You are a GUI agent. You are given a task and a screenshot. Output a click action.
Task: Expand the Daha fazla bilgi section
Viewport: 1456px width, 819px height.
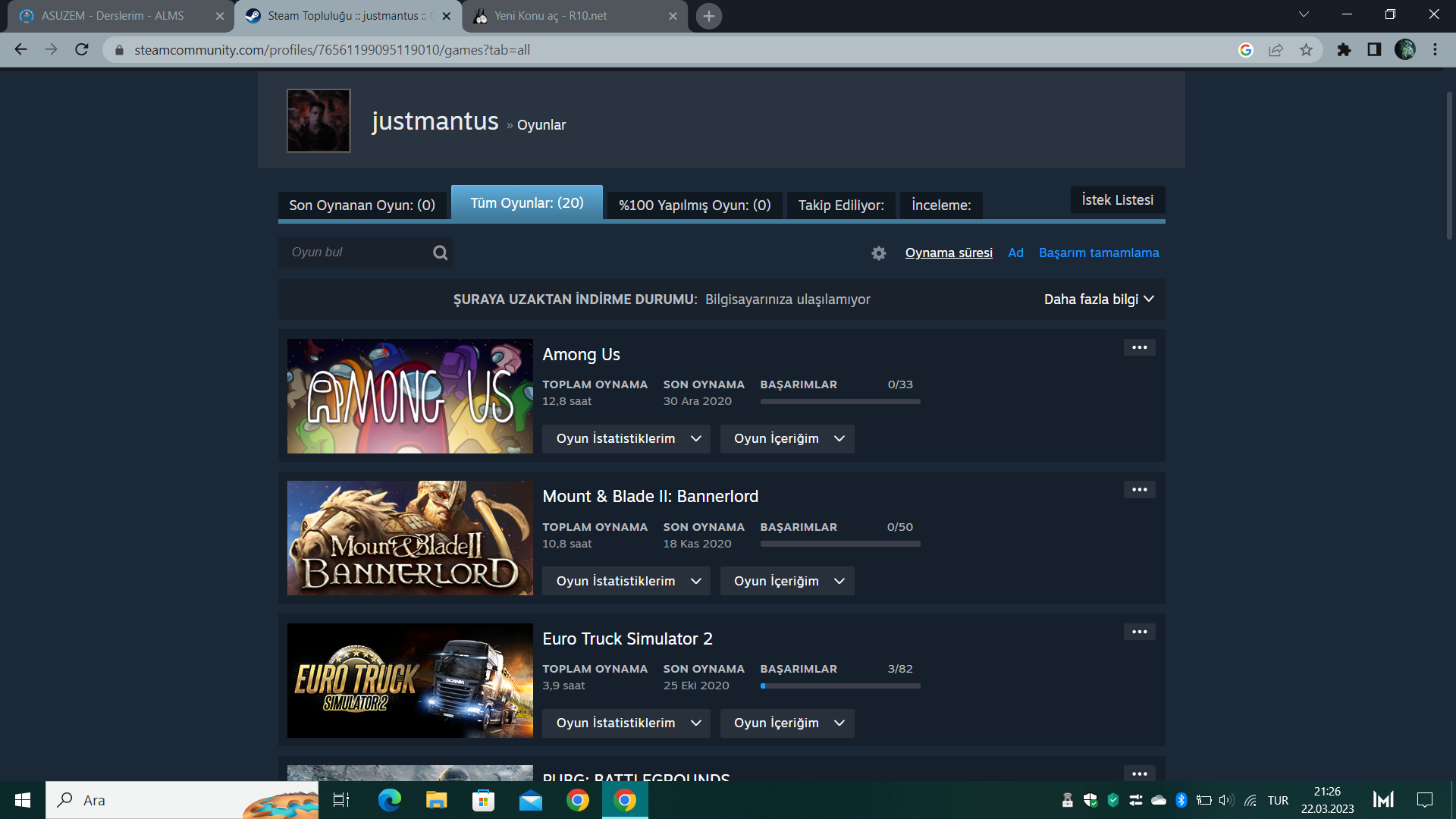coord(1099,300)
